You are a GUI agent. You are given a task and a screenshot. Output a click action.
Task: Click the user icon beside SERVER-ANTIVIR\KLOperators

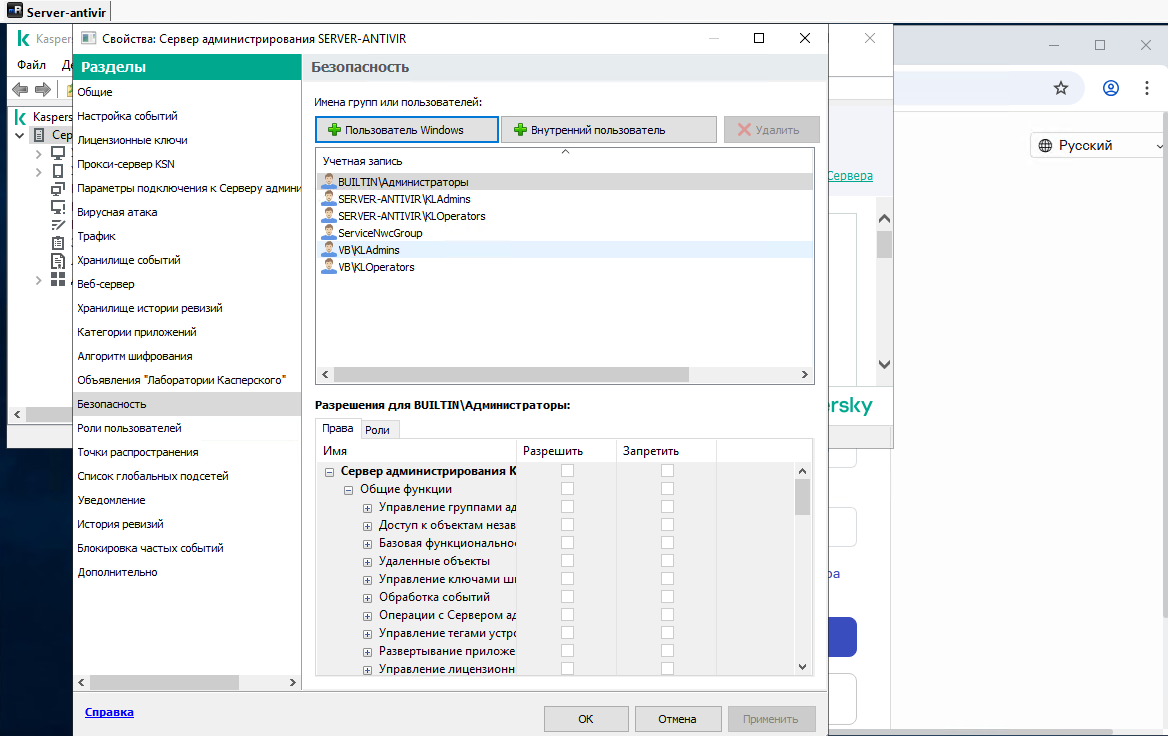328,216
